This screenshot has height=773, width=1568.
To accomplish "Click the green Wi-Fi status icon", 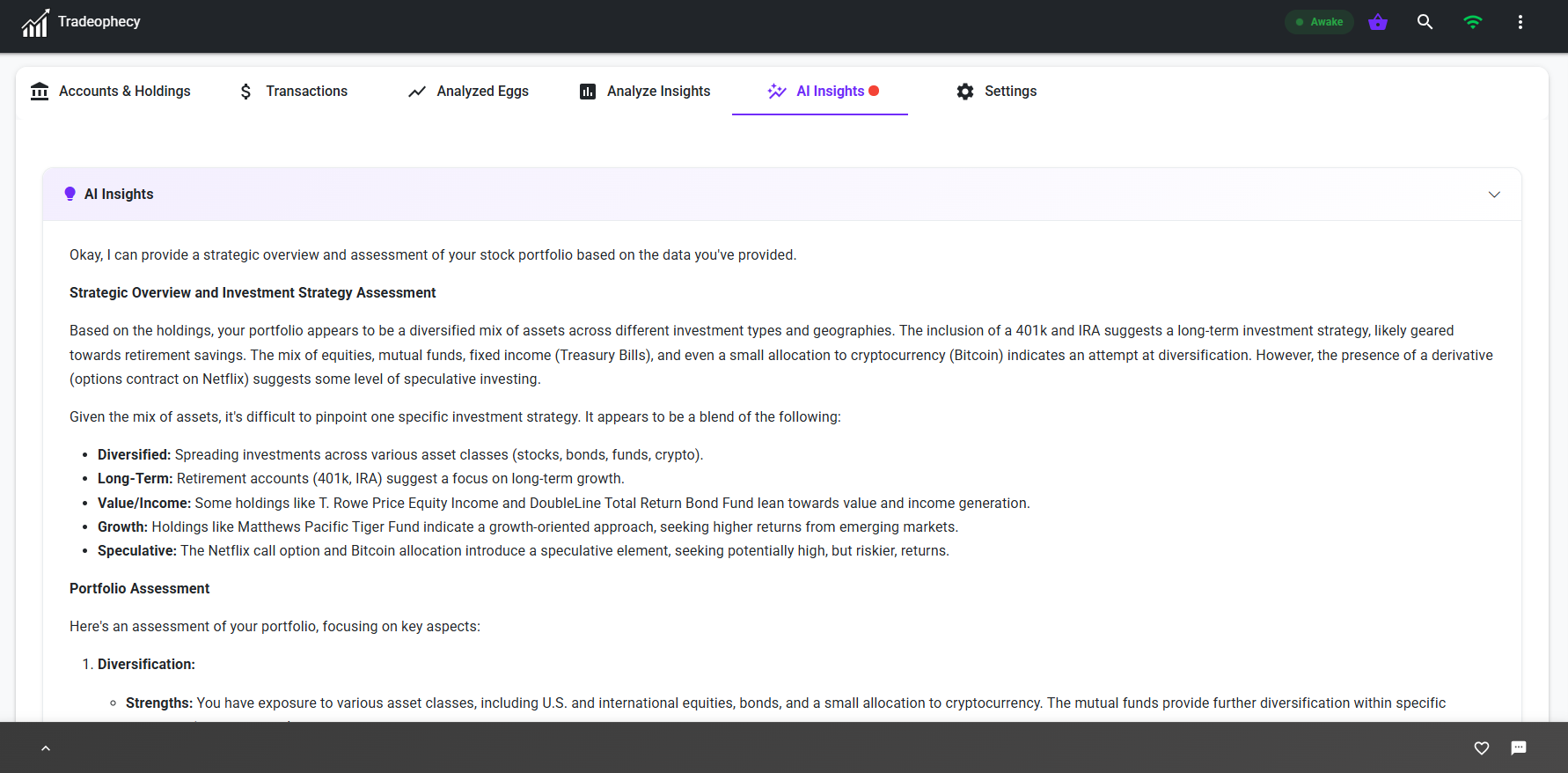I will coord(1473,21).
